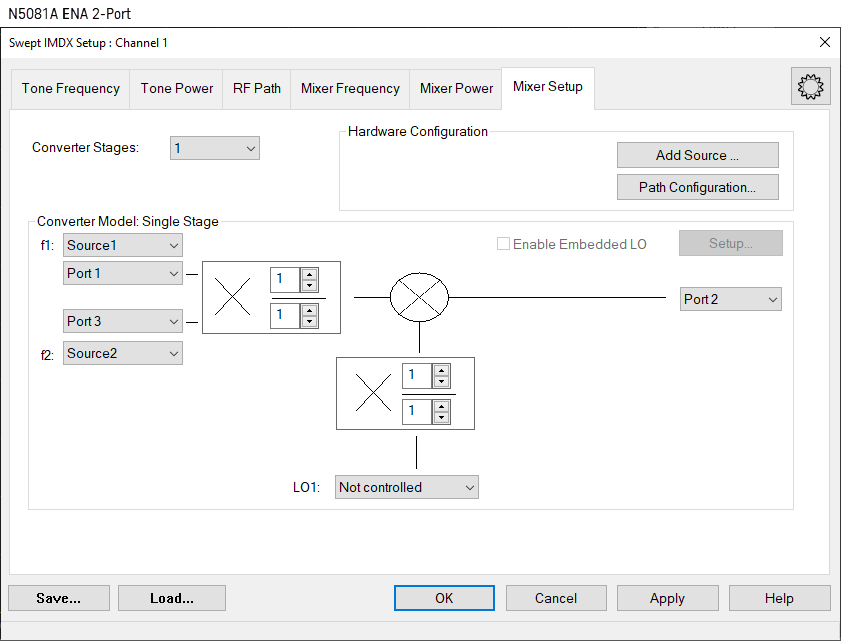Screen dimensions: 841x641
Task: Decrease the input denominator spinner value
Action: (310, 322)
